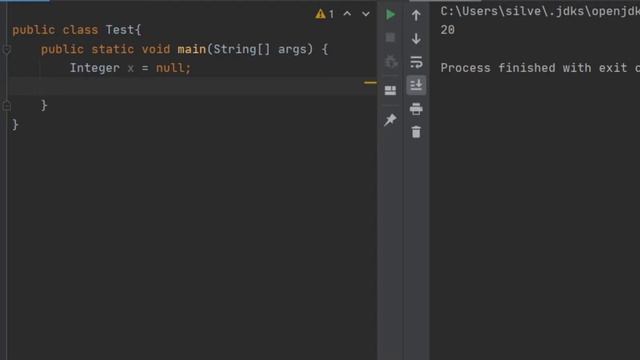Jump to next highlighted error chevron
Image resolution: width=640 pixels, height=360 pixels.
366,14
